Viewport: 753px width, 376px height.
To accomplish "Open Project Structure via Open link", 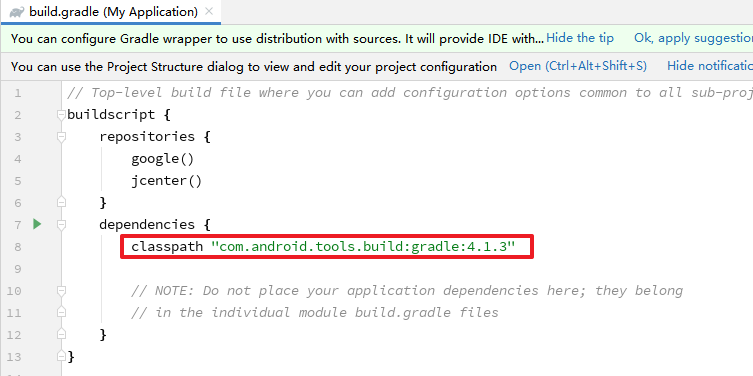I will coord(578,66).
